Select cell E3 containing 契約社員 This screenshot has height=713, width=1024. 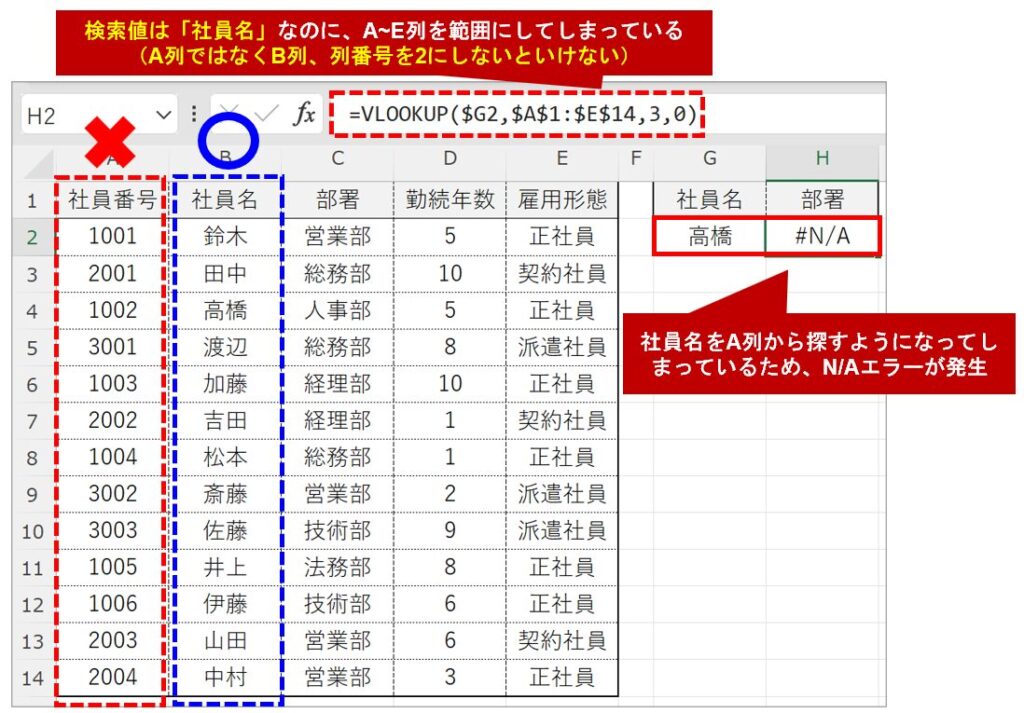click(562, 273)
